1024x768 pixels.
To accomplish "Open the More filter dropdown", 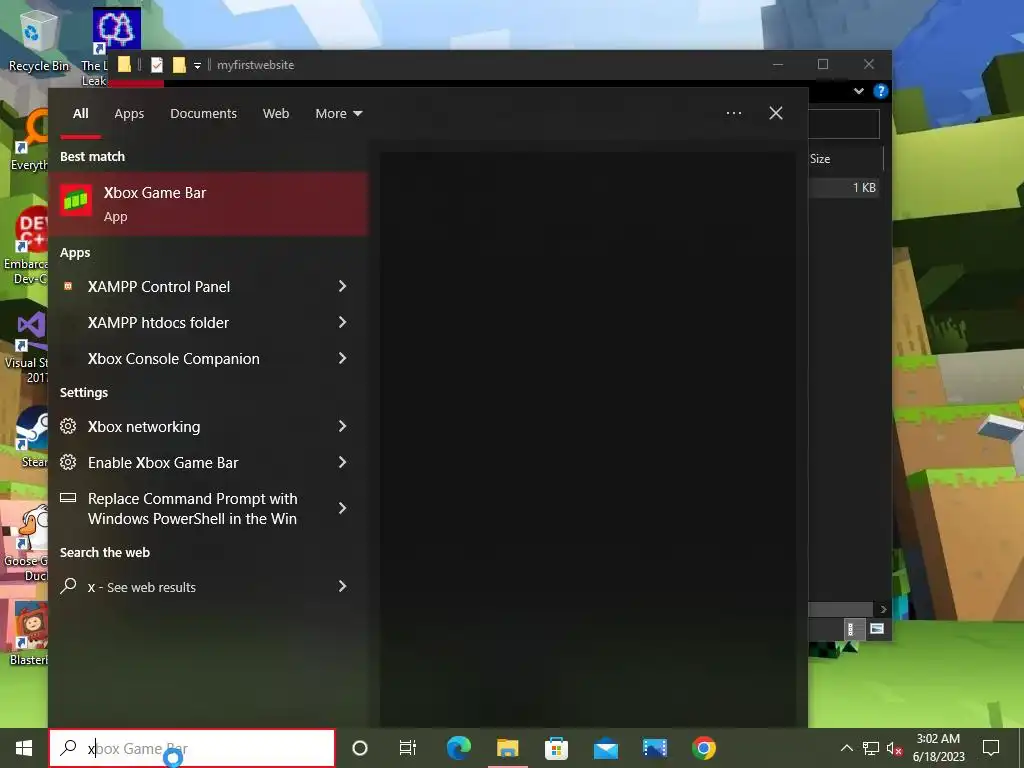I will click(x=338, y=114).
